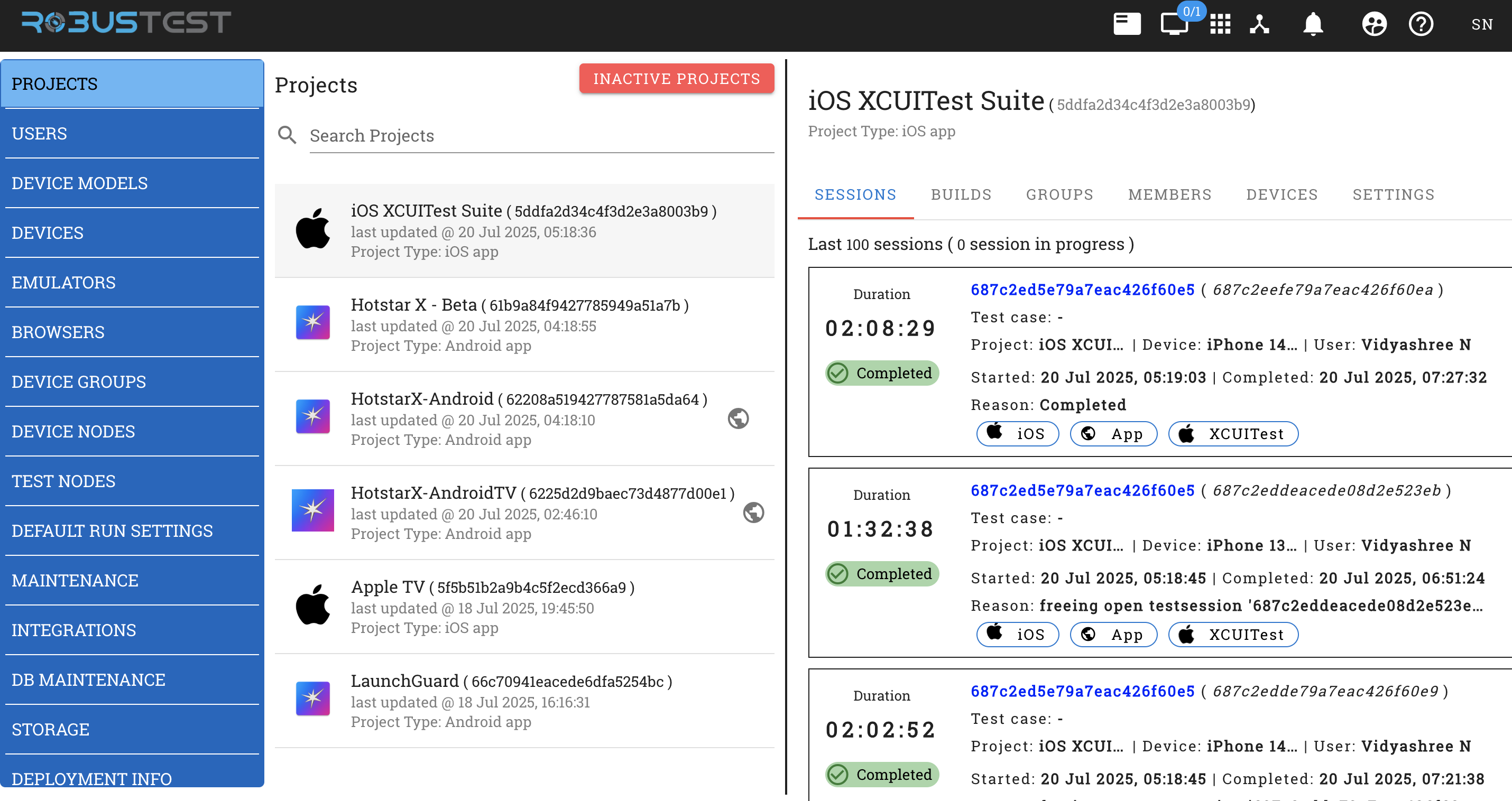Click the HotstarX-AndroidTV project icon
Image resolution: width=1512 pixels, height=801 pixels.
[313, 510]
